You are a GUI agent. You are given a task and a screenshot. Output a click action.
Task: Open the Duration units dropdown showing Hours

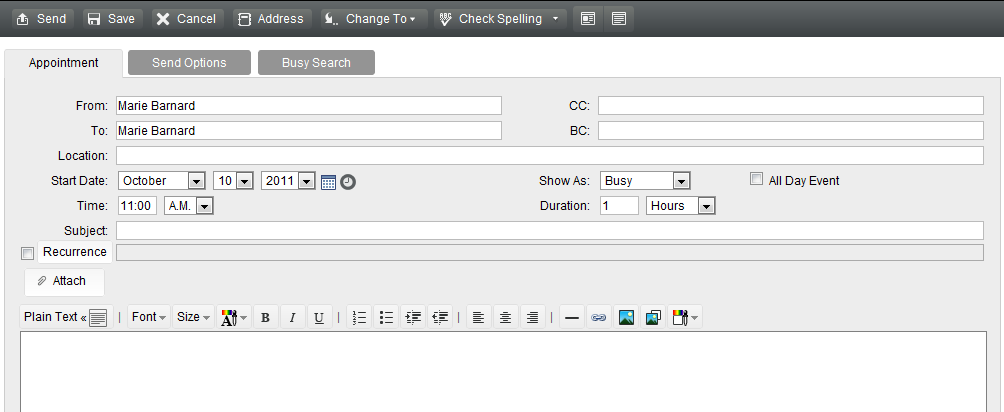pyautogui.click(x=706, y=206)
